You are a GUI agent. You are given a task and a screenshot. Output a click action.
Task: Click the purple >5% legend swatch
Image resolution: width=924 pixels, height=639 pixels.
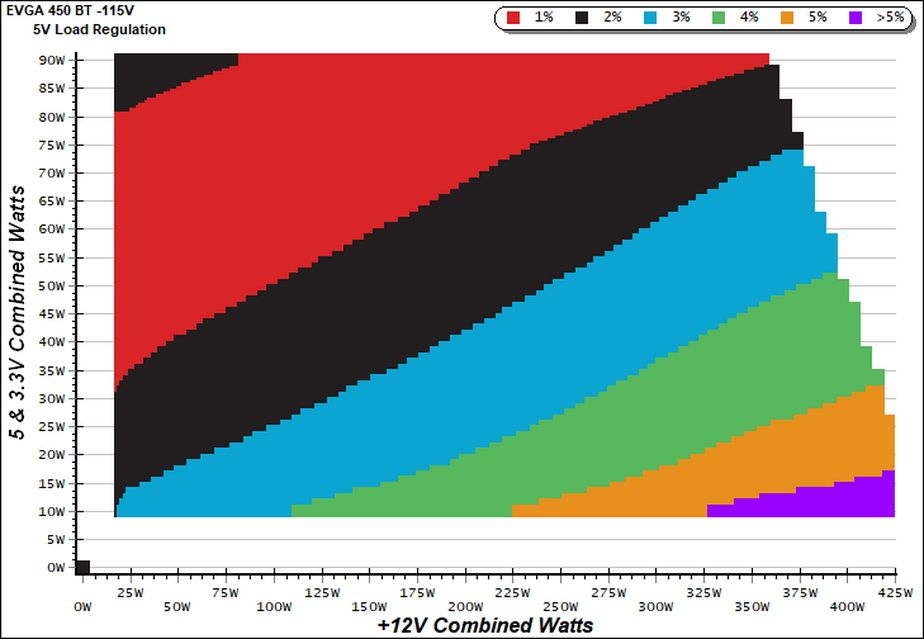point(856,18)
